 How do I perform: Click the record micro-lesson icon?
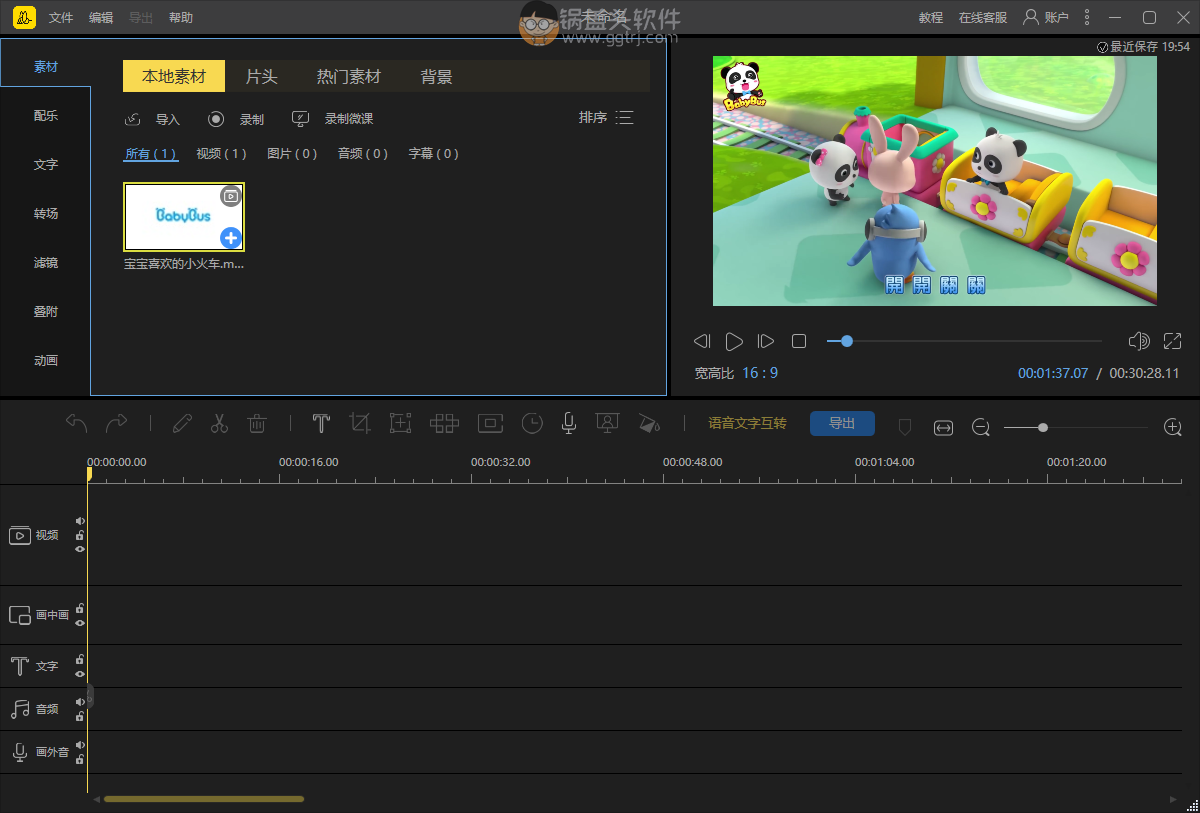coord(300,119)
